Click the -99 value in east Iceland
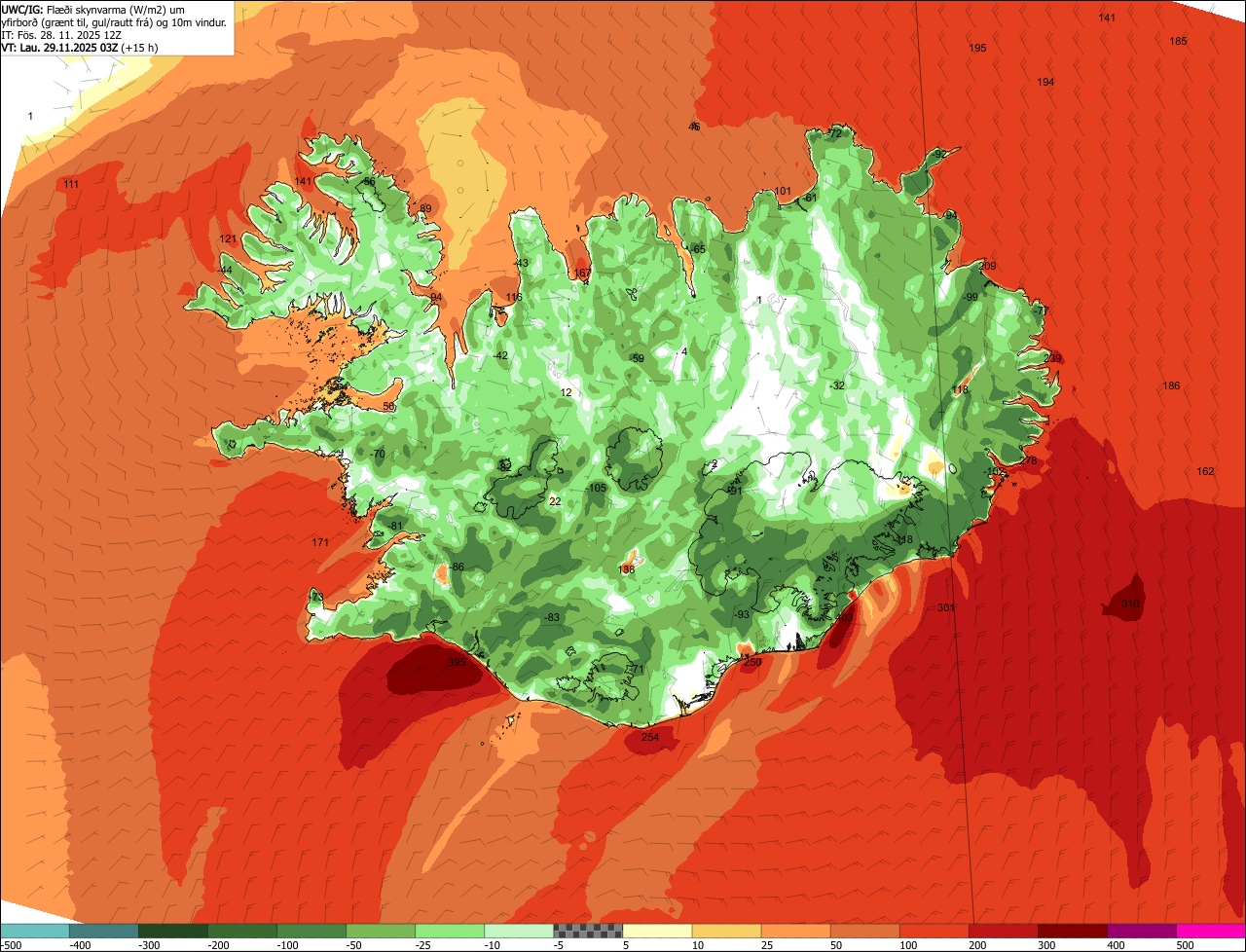The image size is (1246, 952). (x=971, y=298)
